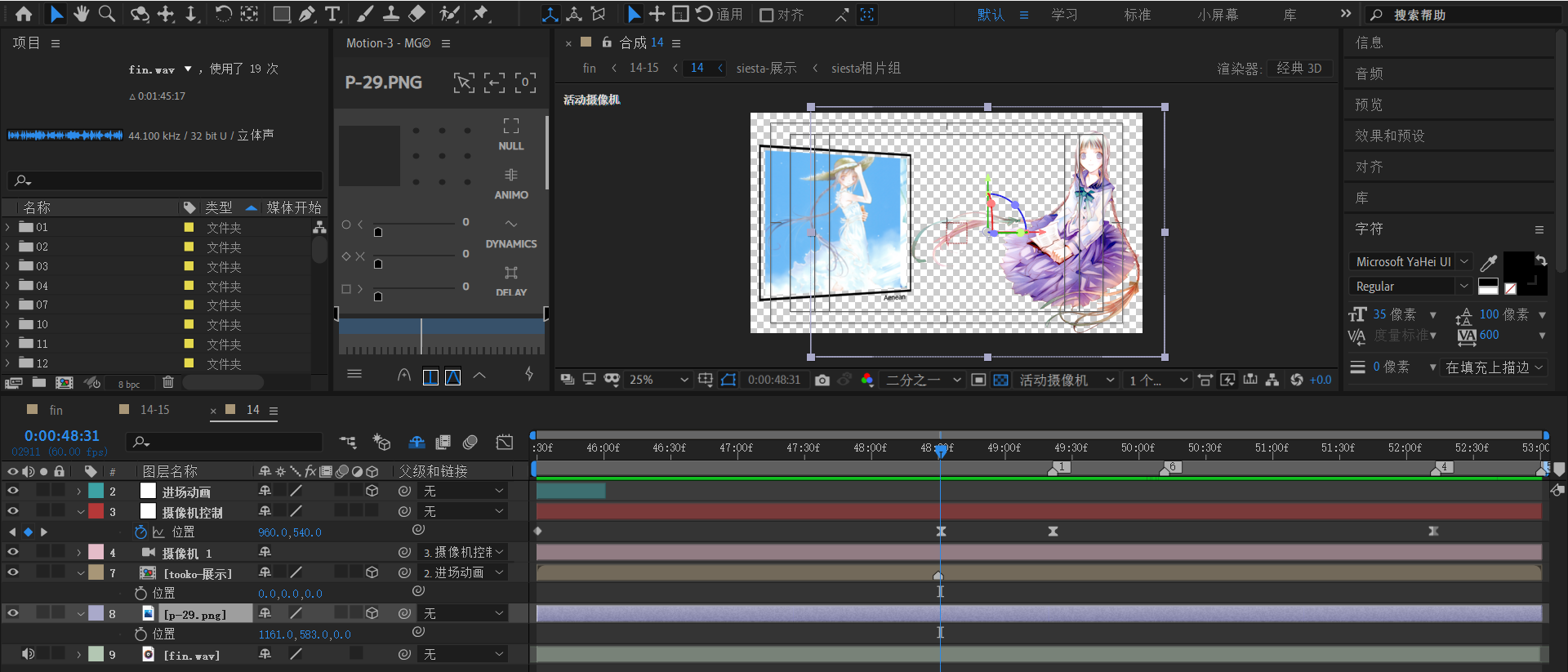The image size is (1568, 672).
Task: Click the draft 3D icon in timeline
Action: point(381,442)
